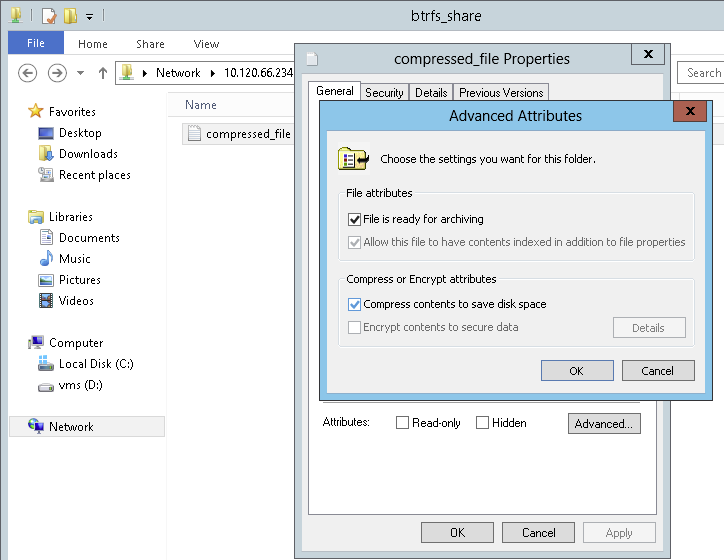Switch to the Security tab
Image resolution: width=724 pixels, height=560 pixels.
pos(384,92)
